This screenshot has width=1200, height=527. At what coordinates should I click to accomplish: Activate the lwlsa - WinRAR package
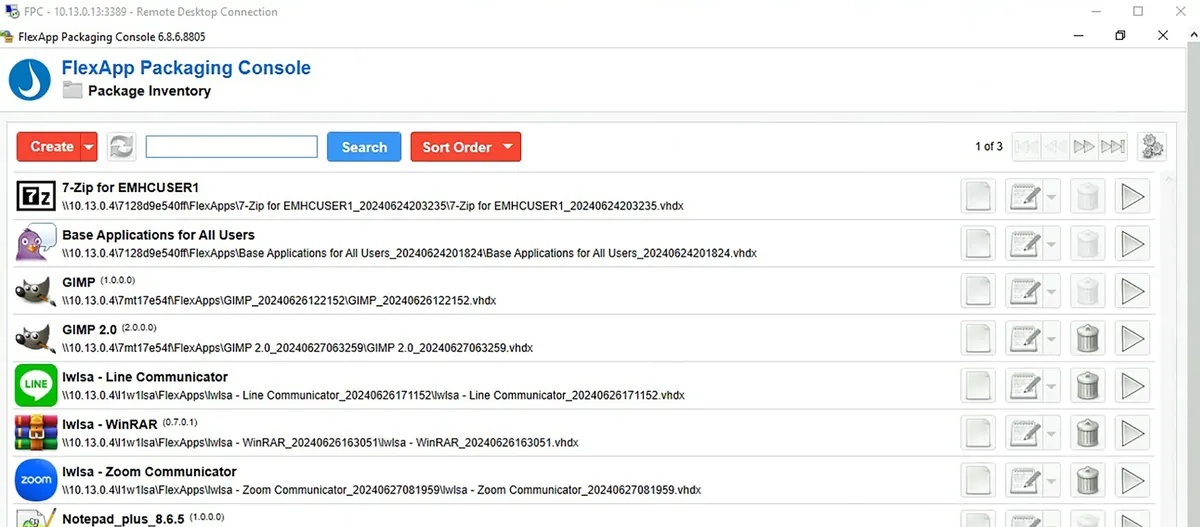[1133, 432]
